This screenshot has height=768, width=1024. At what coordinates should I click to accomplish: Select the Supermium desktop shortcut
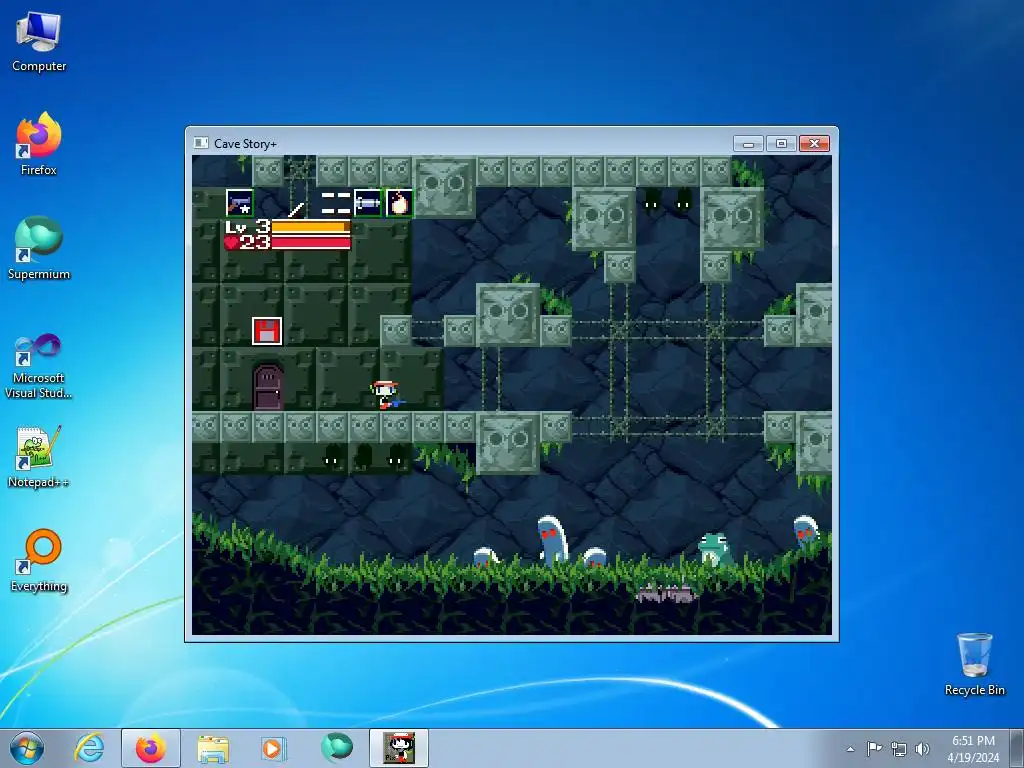(x=39, y=248)
